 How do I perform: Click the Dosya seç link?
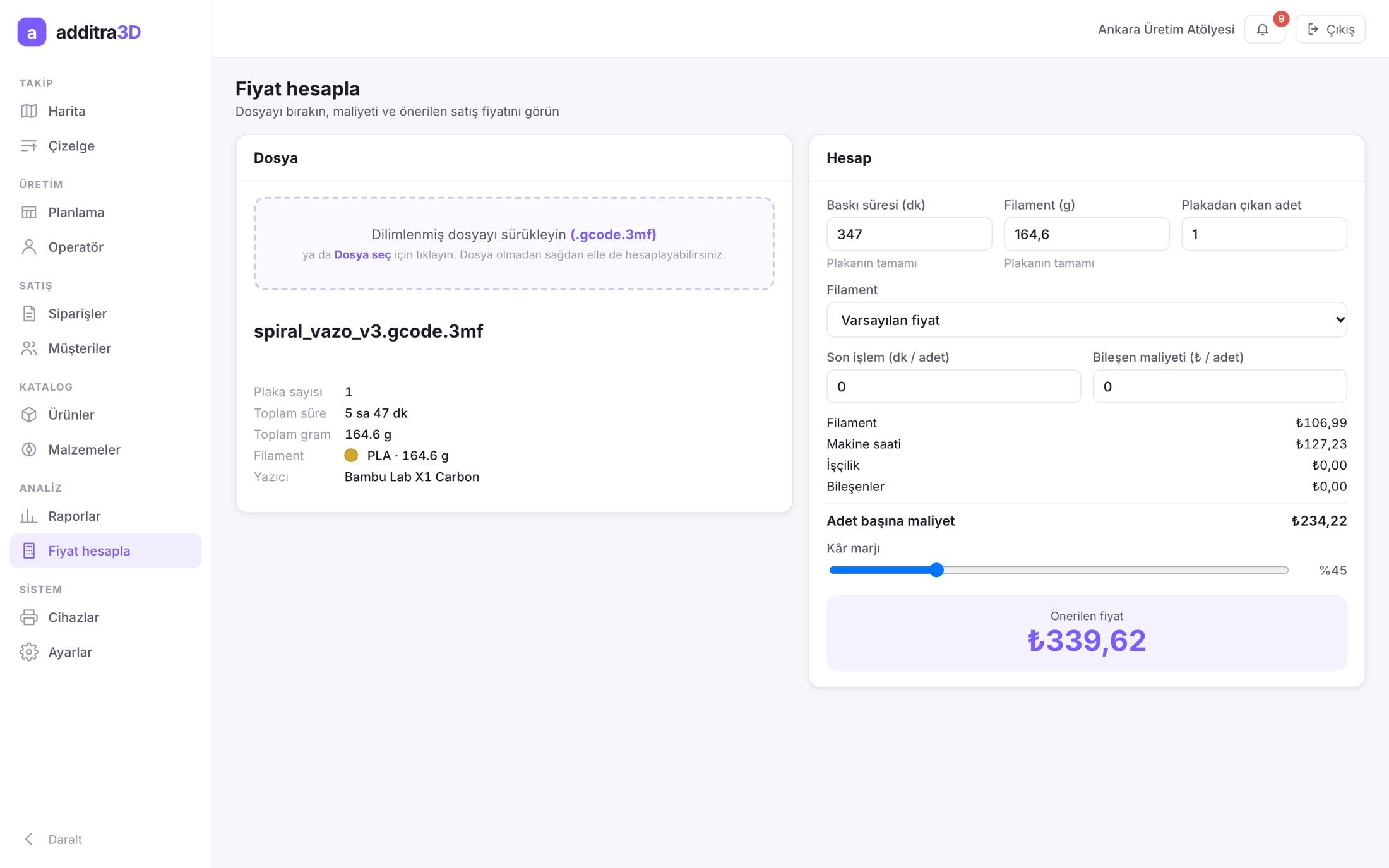click(x=362, y=254)
